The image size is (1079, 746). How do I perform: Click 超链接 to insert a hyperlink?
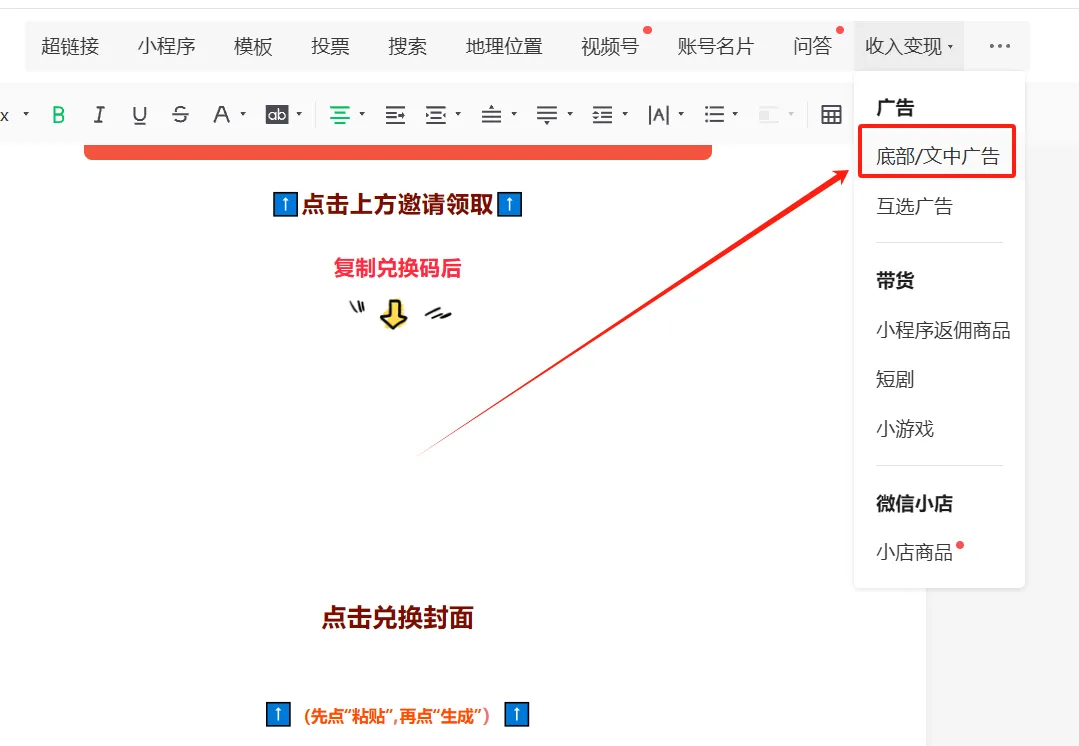[x=70, y=46]
